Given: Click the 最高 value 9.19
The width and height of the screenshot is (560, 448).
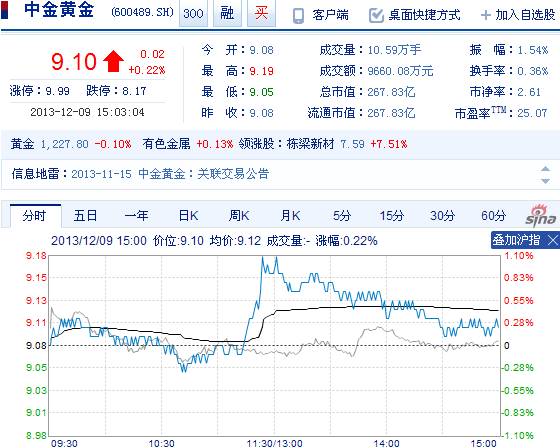Looking at the screenshot, I should pos(261,71).
